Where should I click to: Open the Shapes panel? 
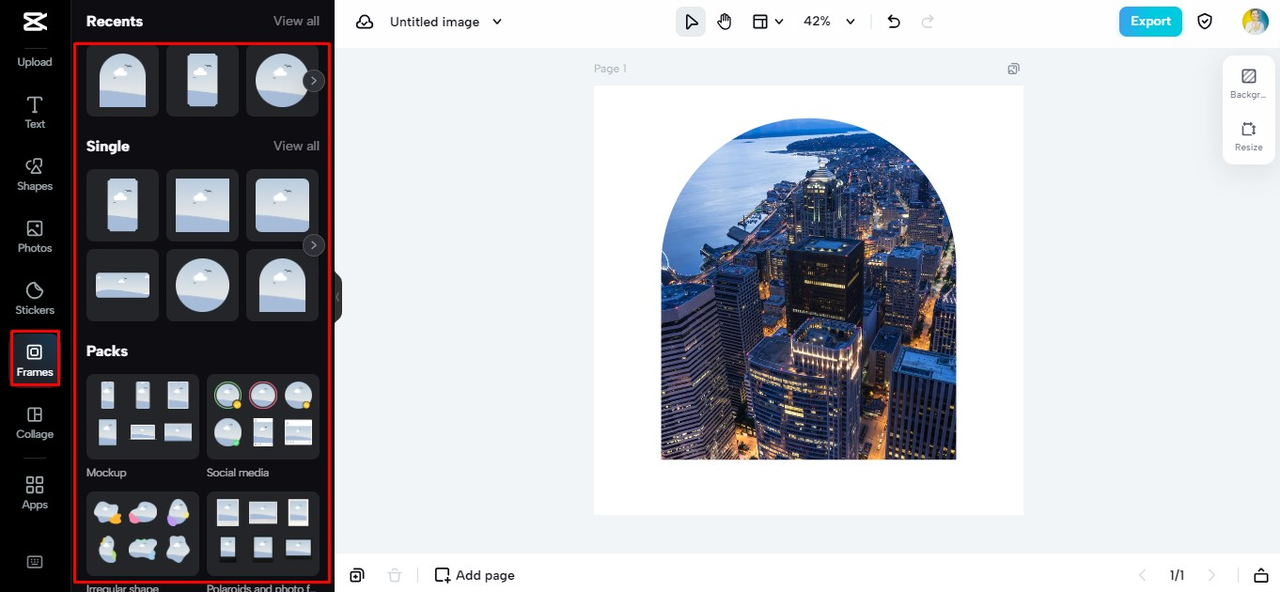tap(34, 174)
